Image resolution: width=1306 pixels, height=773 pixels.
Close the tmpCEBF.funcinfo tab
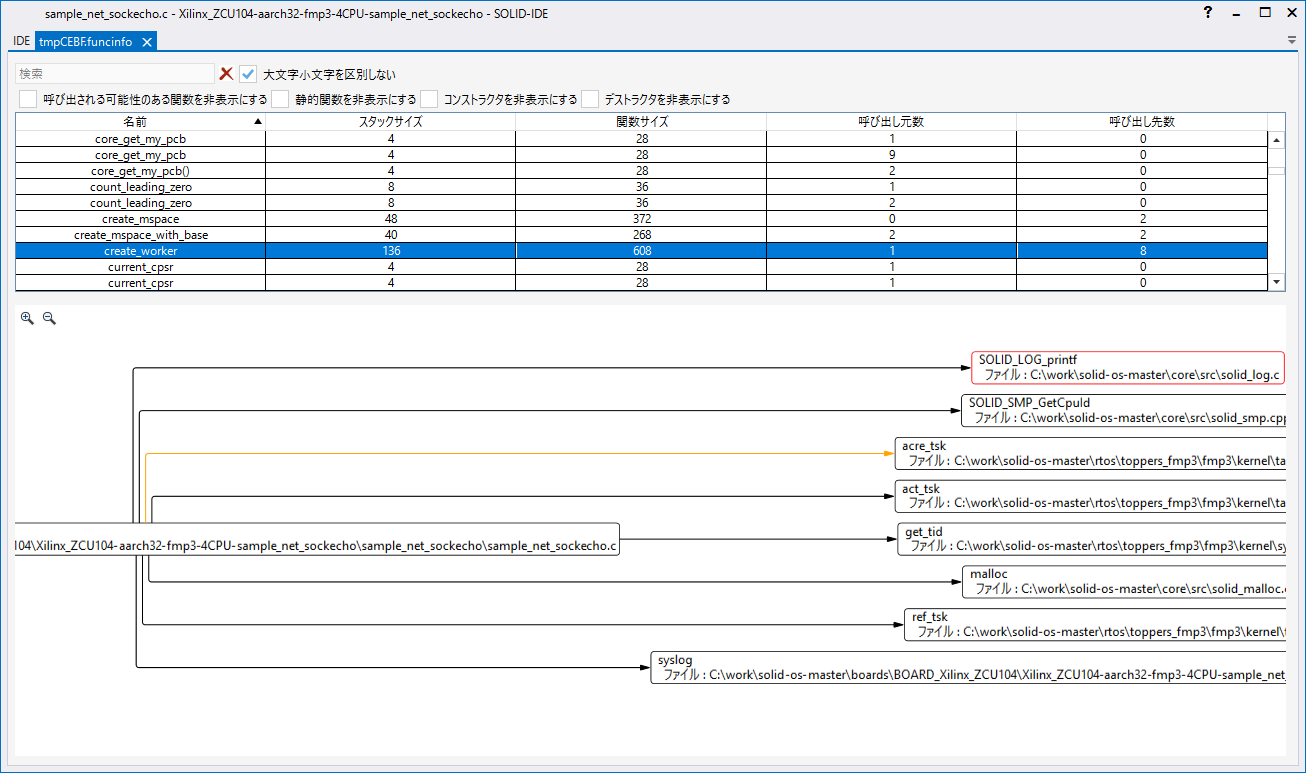click(x=146, y=41)
